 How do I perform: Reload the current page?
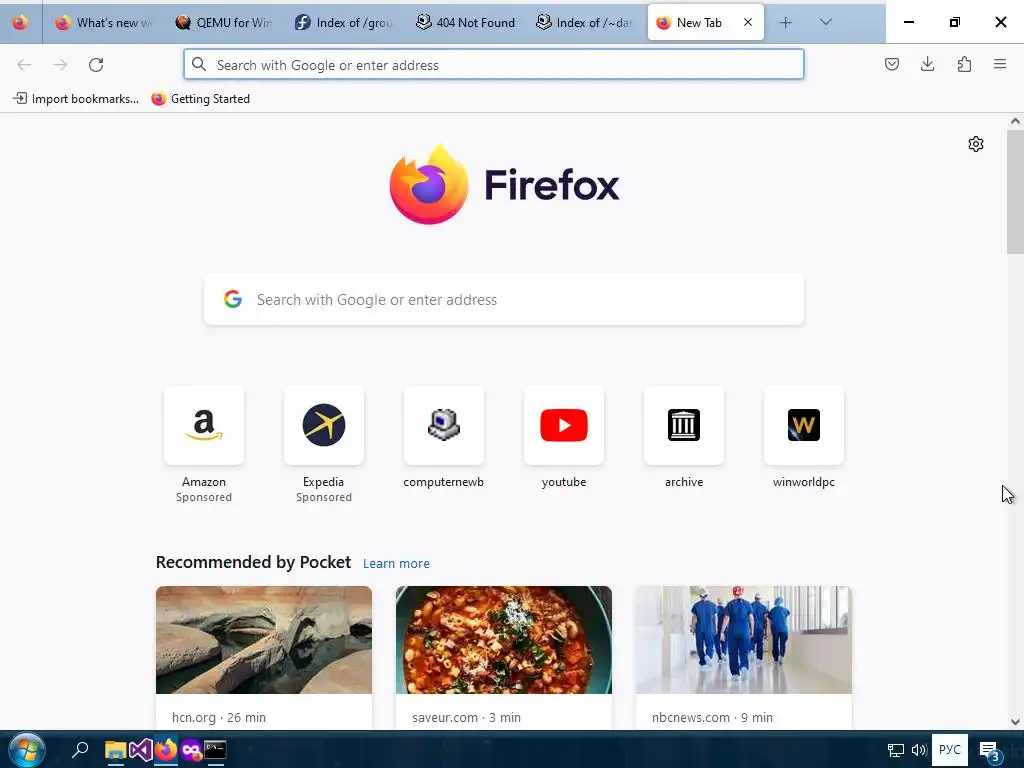[96, 65]
